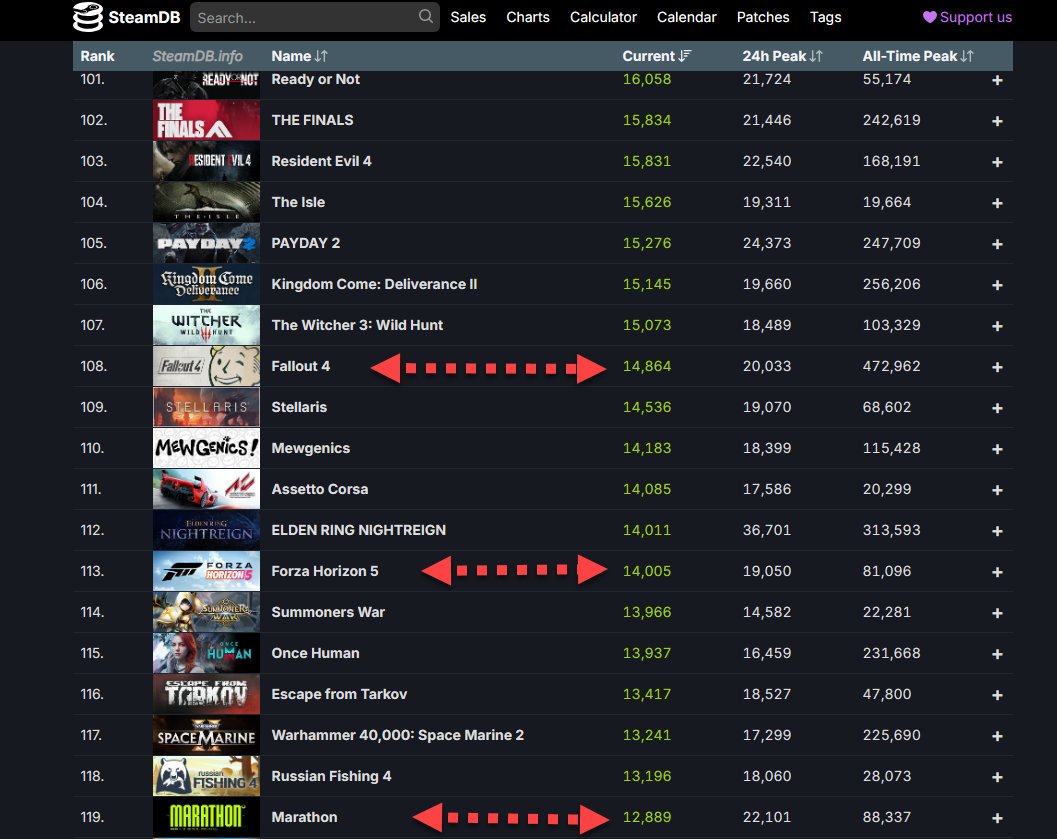Image resolution: width=1057 pixels, height=839 pixels.
Task: Click rank number 113.
Action: (x=92, y=571)
